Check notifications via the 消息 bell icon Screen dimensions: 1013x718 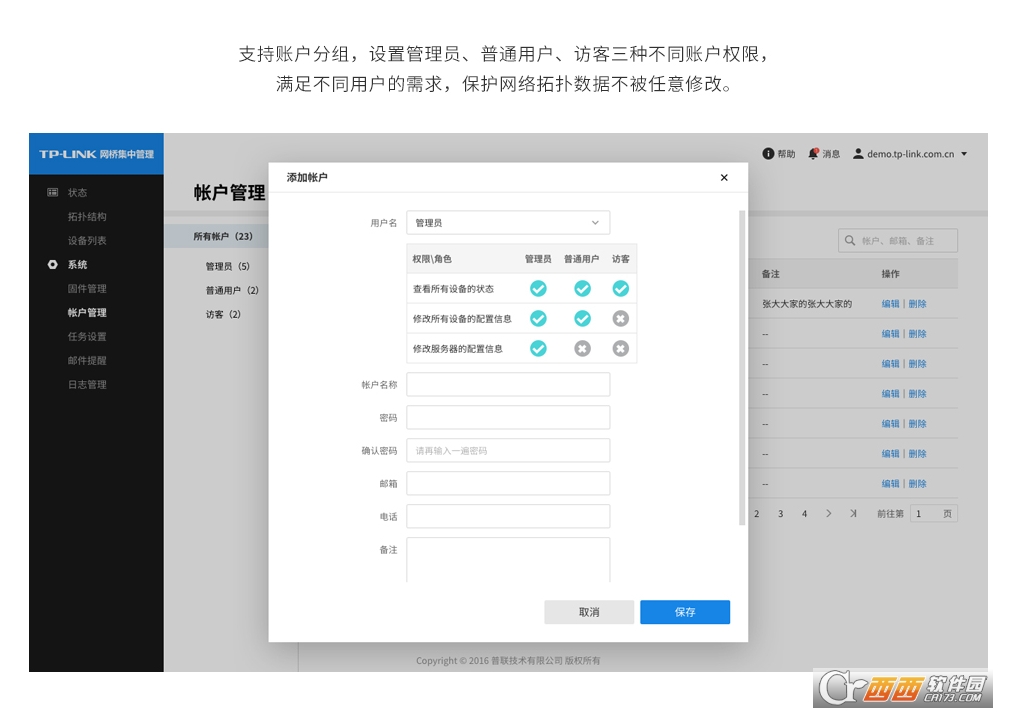click(811, 154)
